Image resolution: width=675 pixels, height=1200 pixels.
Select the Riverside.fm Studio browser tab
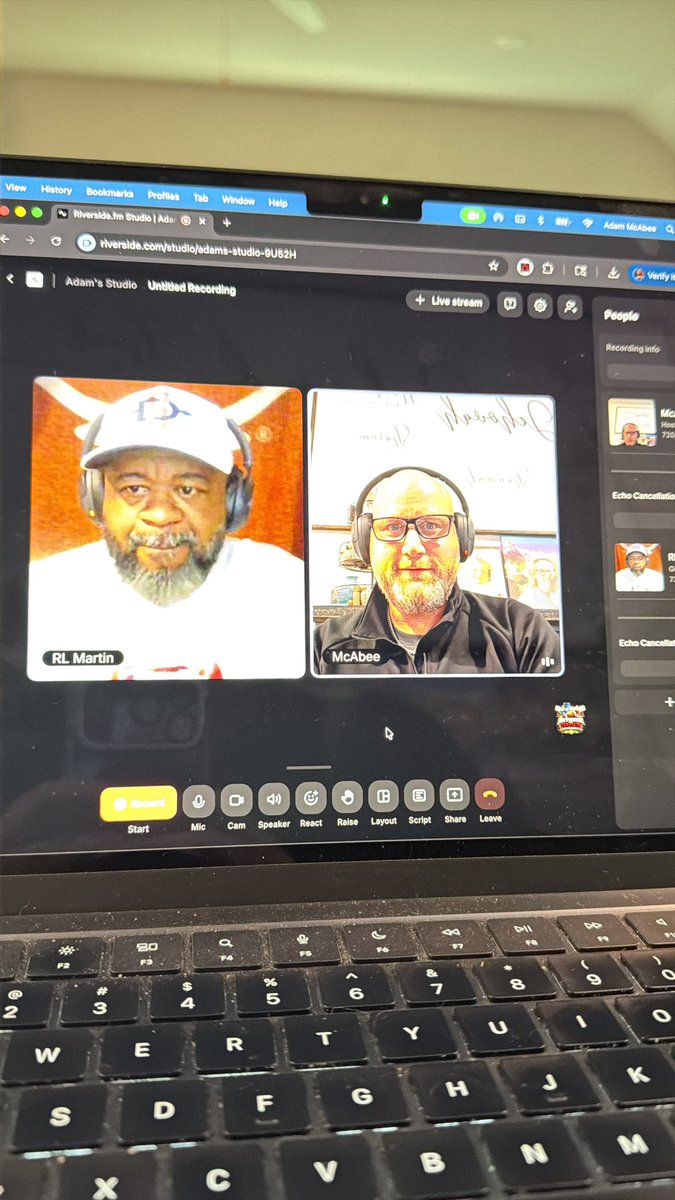pos(131,216)
